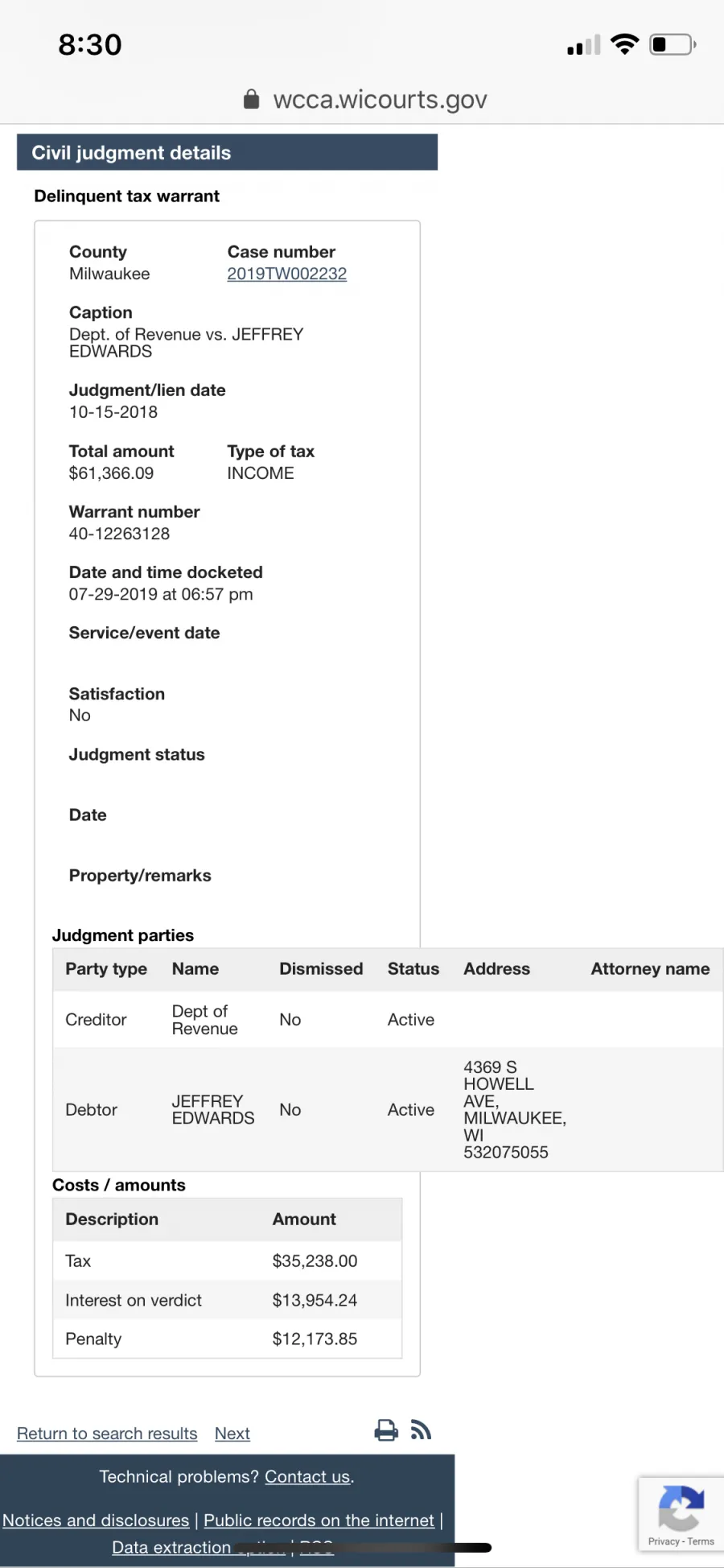Click the Contact us link
The width and height of the screenshot is (724, 1568).
[x=307, y=1477]
